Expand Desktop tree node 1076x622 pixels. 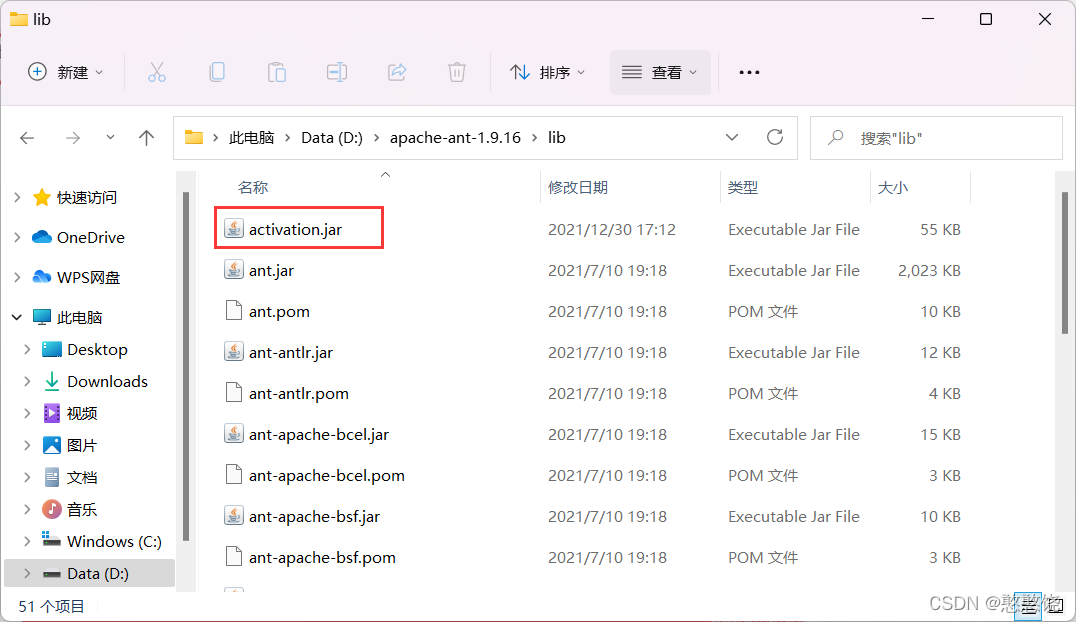point(27,349)
